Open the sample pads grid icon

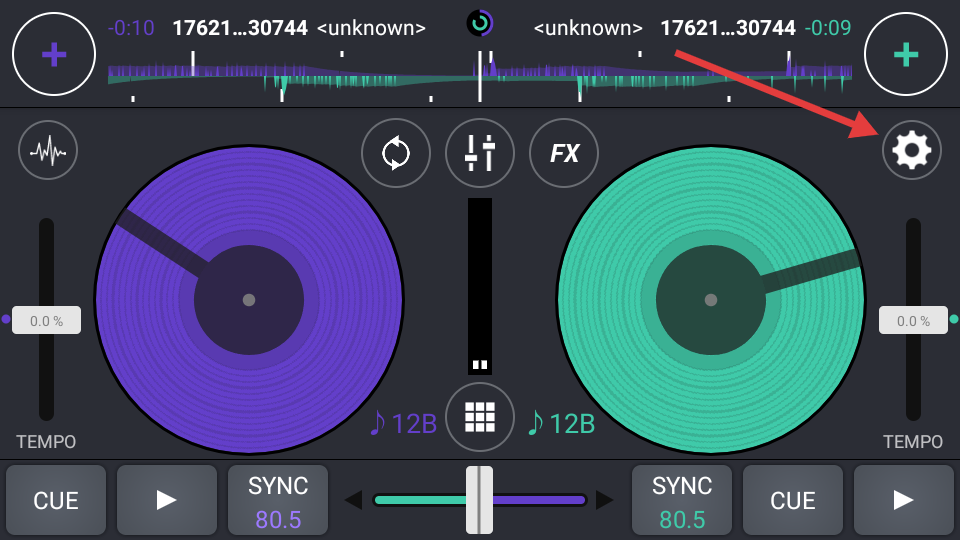[x=480, y=417]
